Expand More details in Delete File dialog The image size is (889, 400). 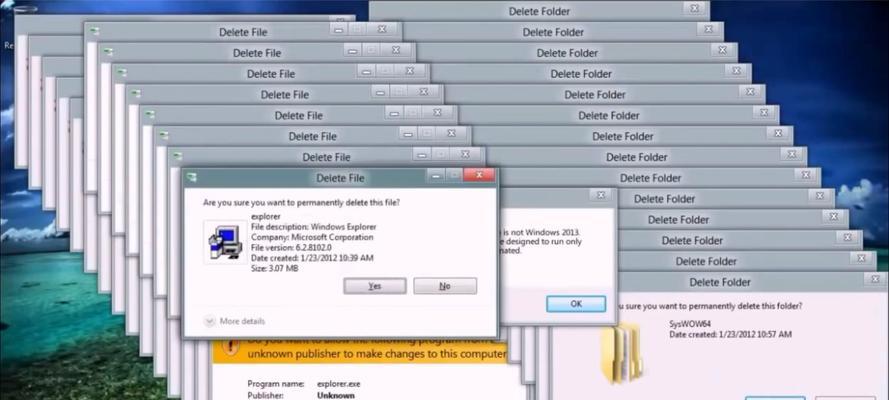pos(234,321)
